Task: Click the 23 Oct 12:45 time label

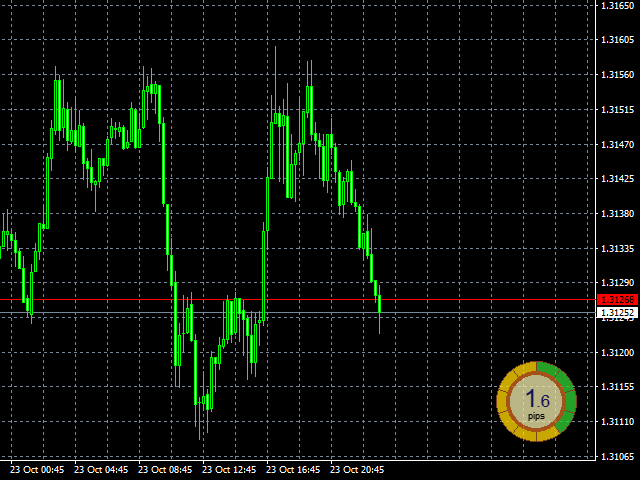Action: point(229,469)
